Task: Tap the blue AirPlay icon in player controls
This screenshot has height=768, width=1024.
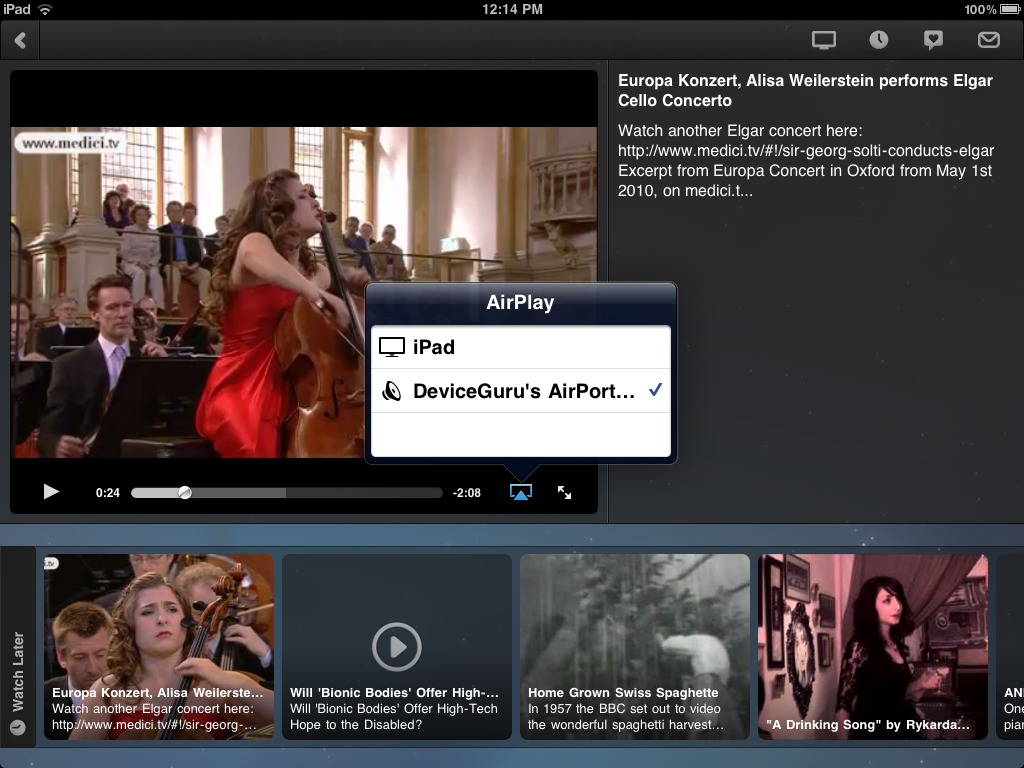Action: (x=520, y=492)
